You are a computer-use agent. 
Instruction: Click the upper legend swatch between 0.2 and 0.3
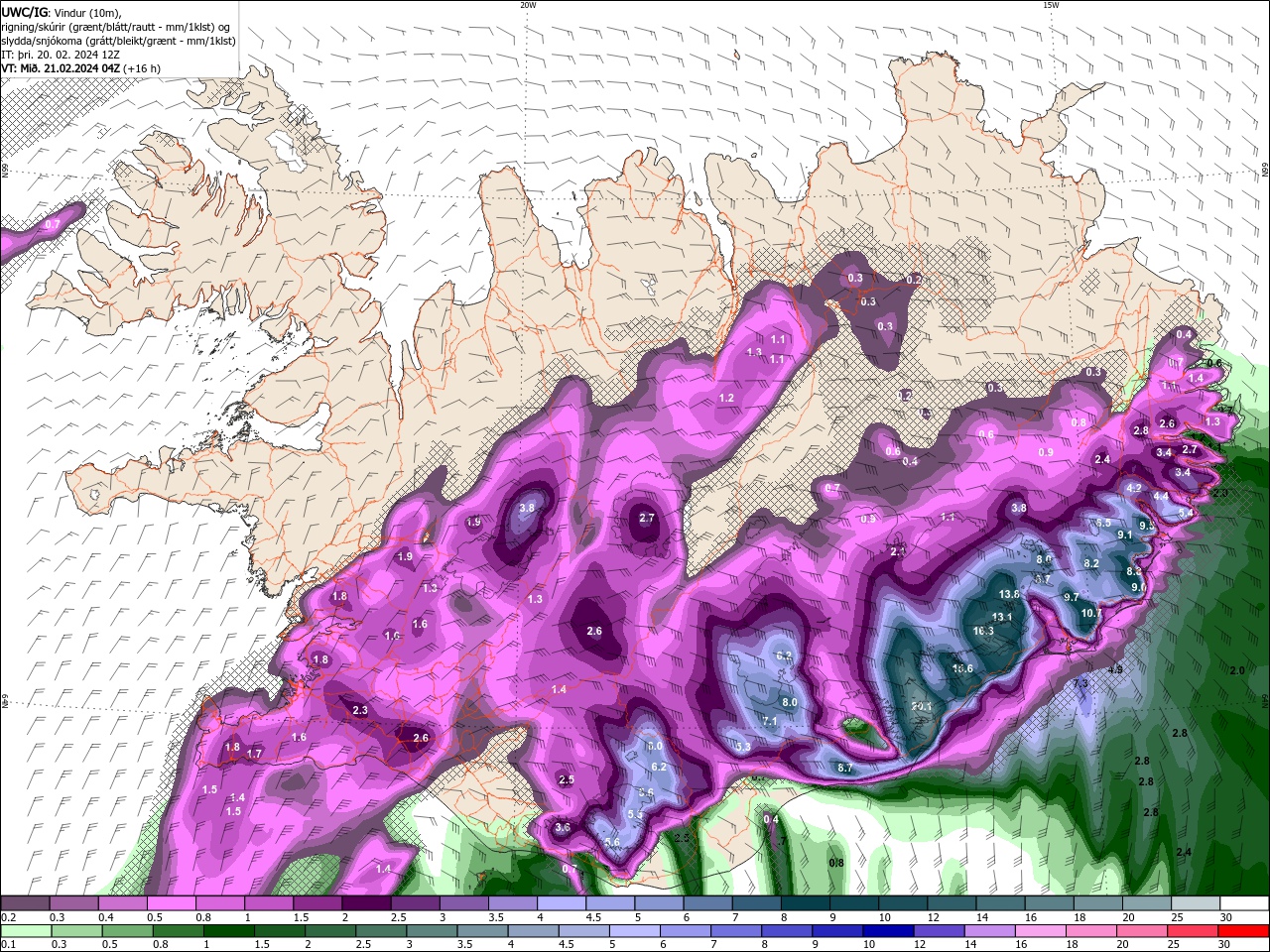25,903
